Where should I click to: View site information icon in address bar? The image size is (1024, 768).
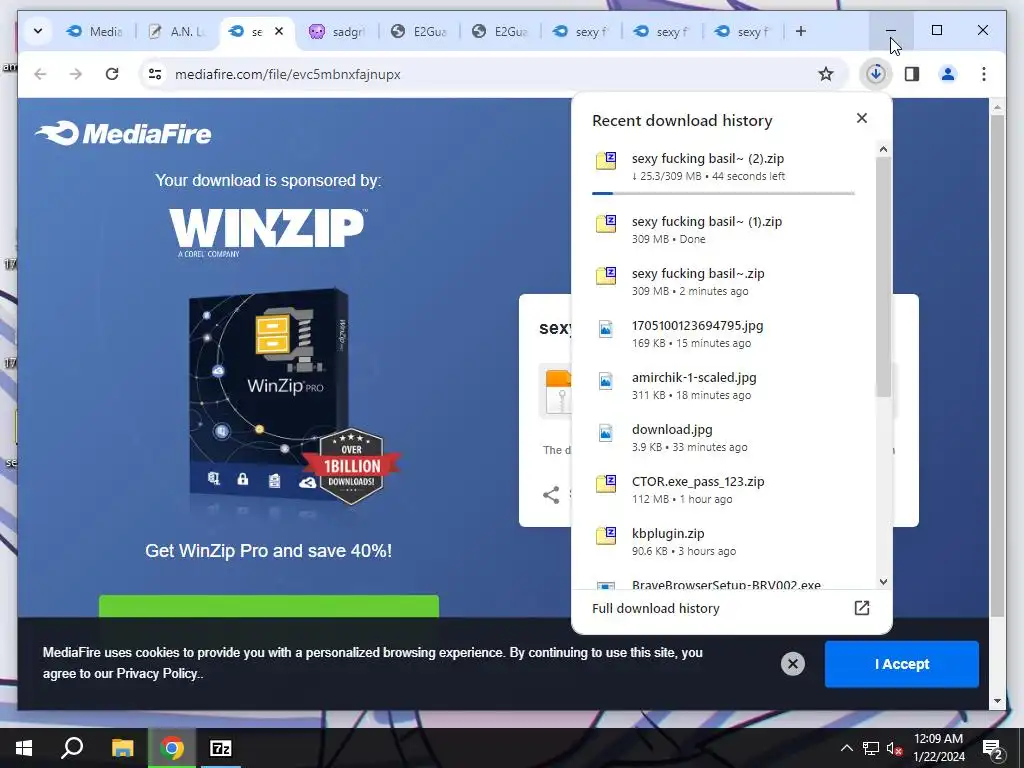155,74
